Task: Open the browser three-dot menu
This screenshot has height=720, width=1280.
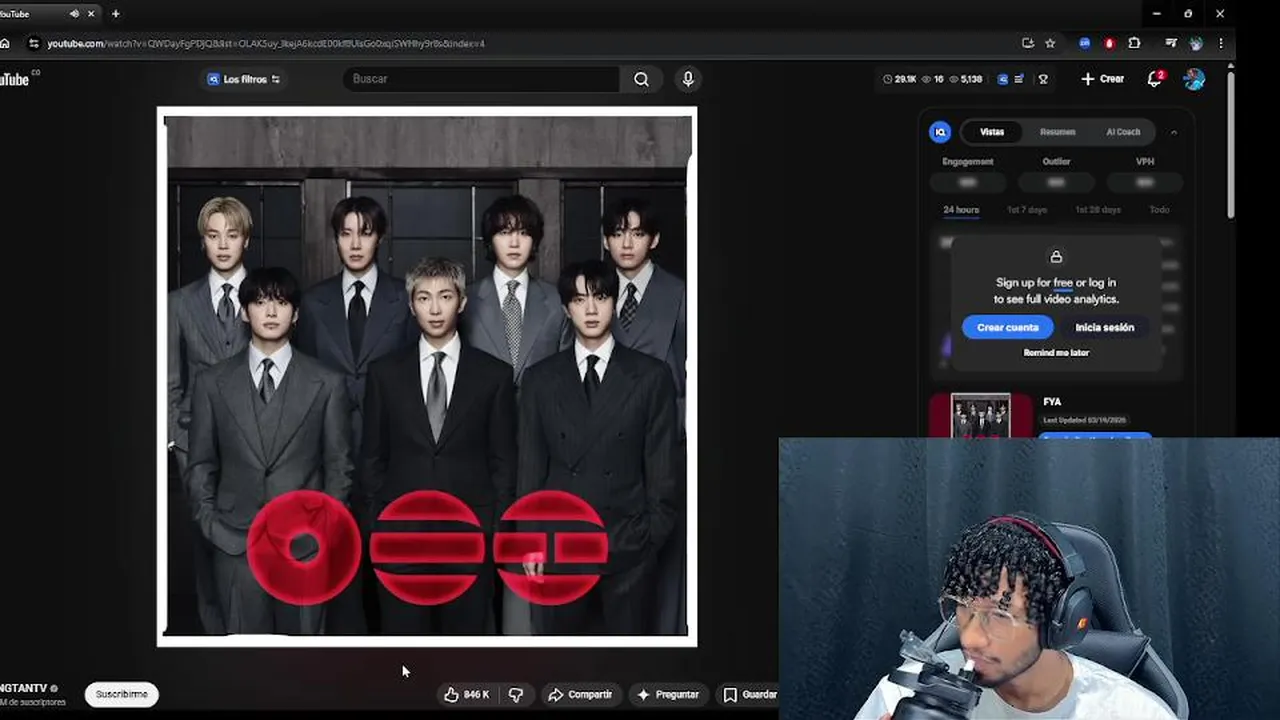Action: pyautogui.click(x=1221, y=43)
